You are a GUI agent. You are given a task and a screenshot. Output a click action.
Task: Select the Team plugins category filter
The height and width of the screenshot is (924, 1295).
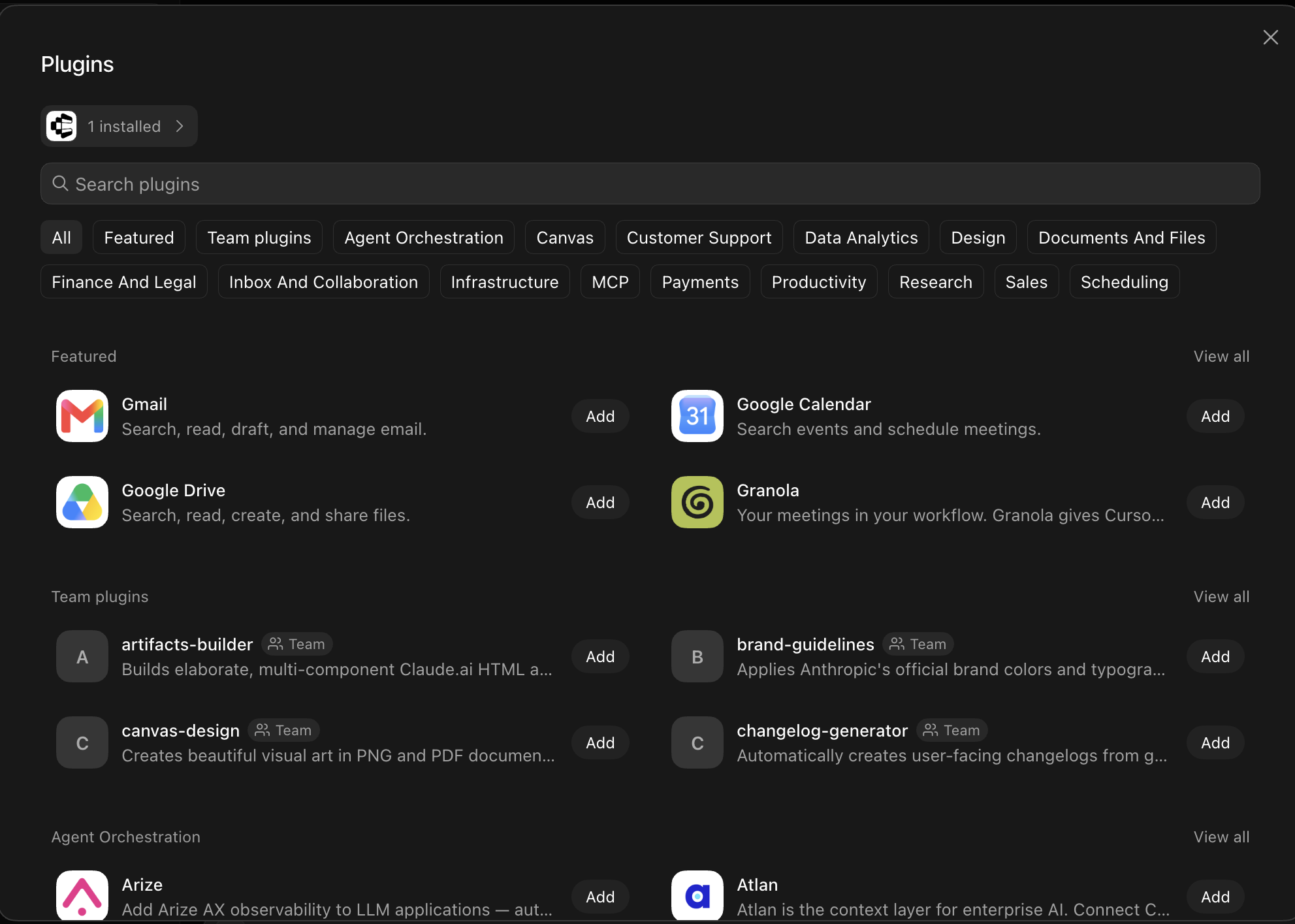click(259, 237)
